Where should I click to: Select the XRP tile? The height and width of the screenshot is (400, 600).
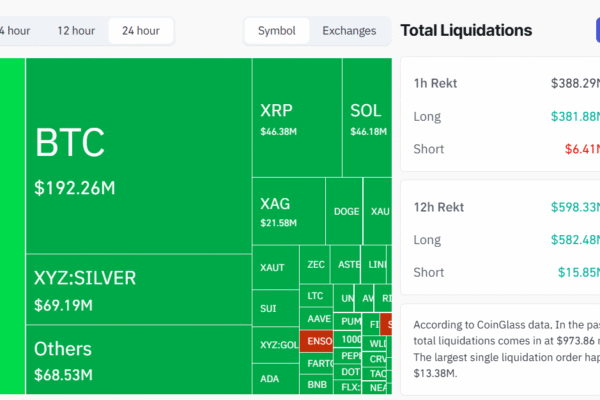(296, 117)
